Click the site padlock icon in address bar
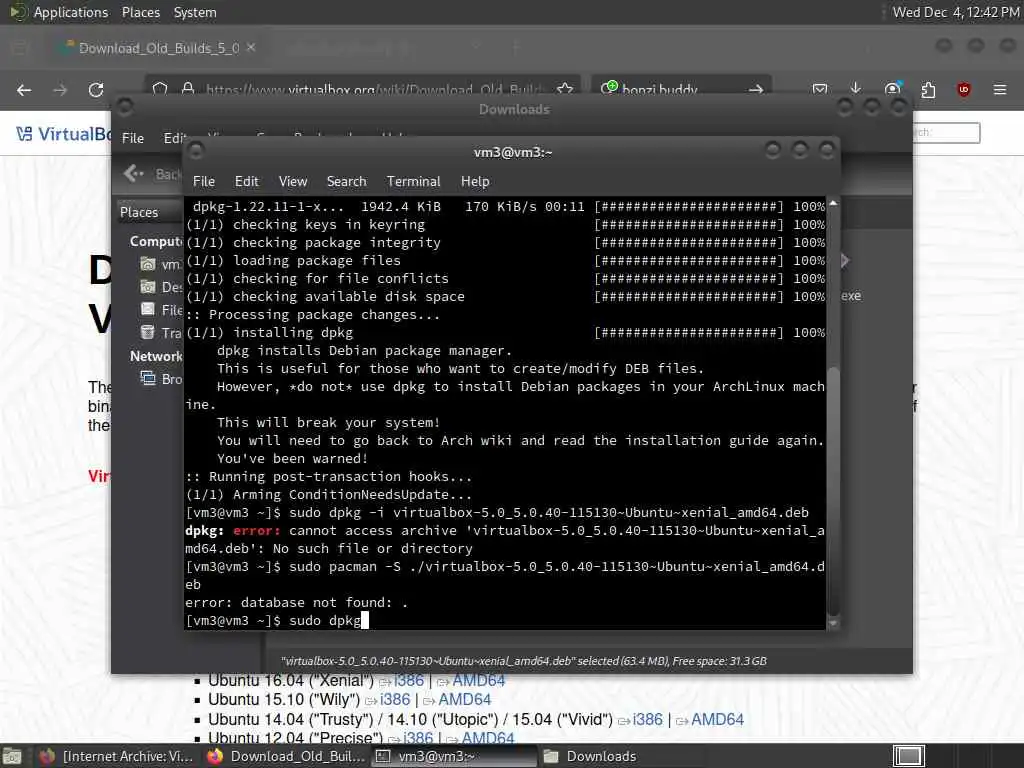 tap(188, 88)
